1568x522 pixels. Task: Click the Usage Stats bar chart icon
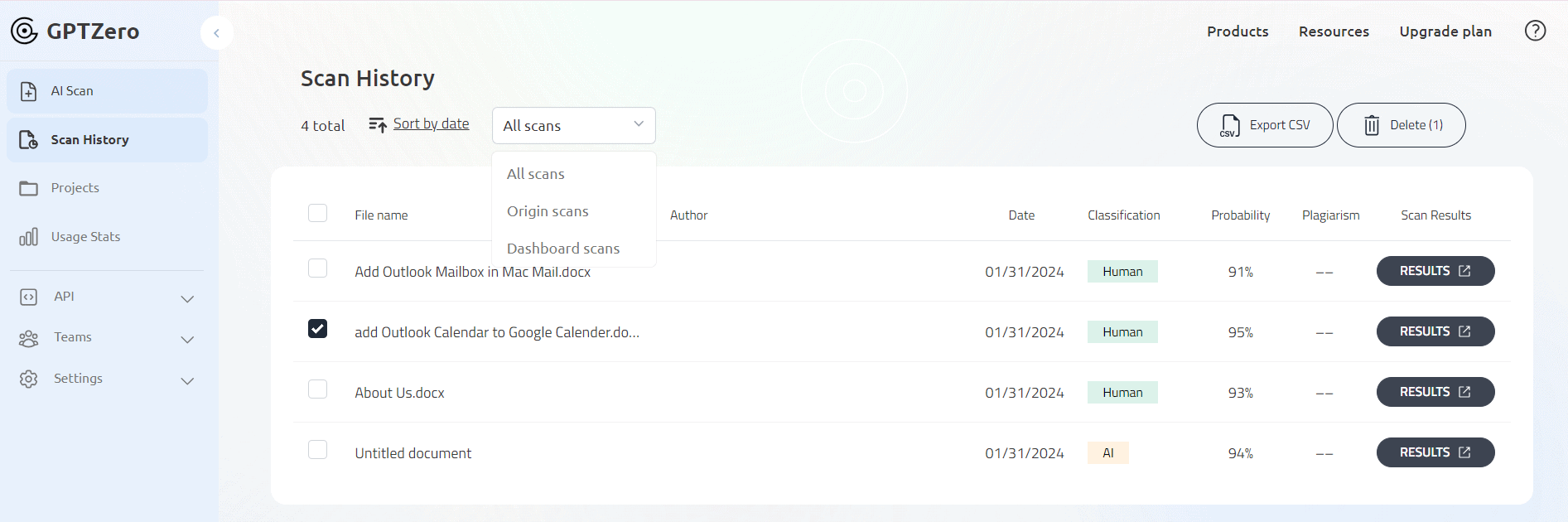click(x=28, y=237)
